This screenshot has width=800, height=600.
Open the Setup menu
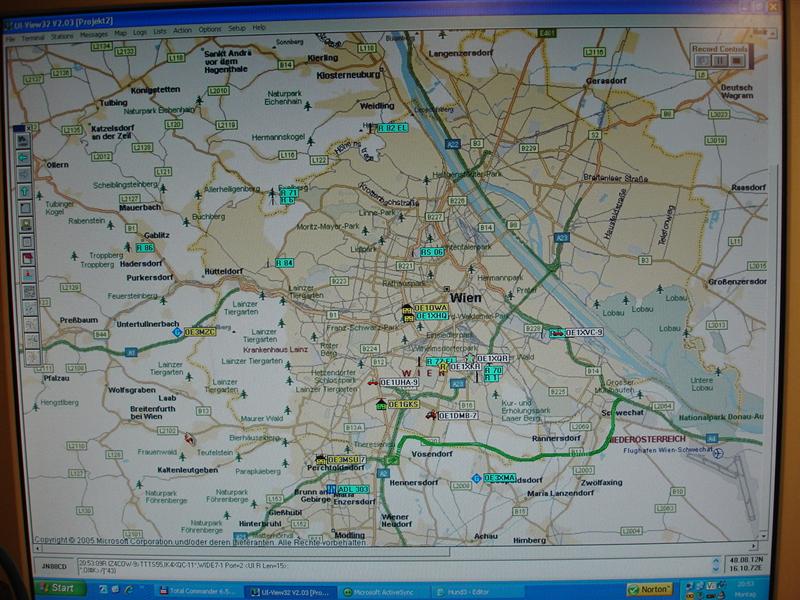(x=237, y=28)
